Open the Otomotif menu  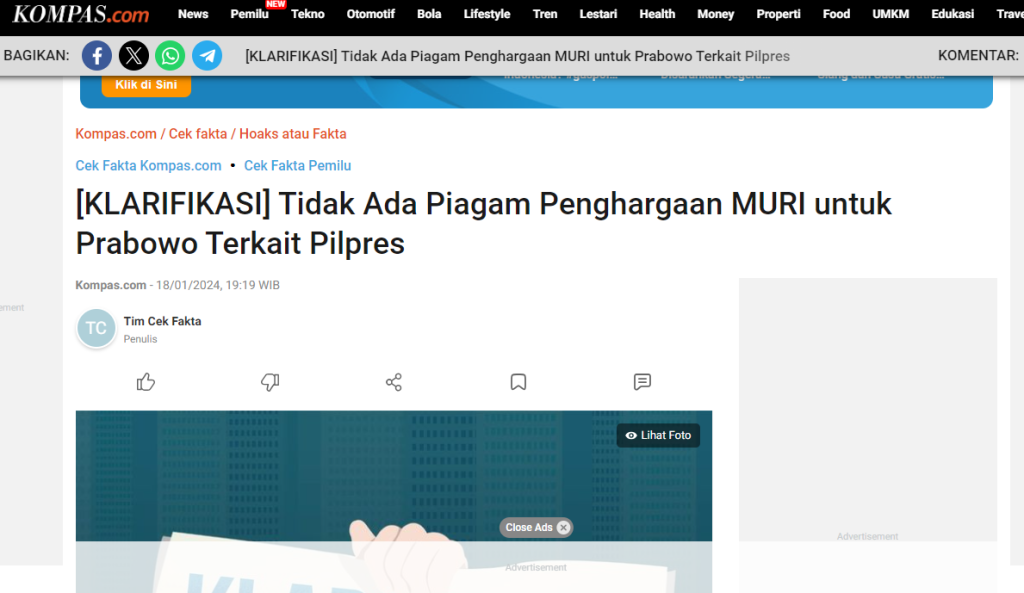tap(370, 14)
